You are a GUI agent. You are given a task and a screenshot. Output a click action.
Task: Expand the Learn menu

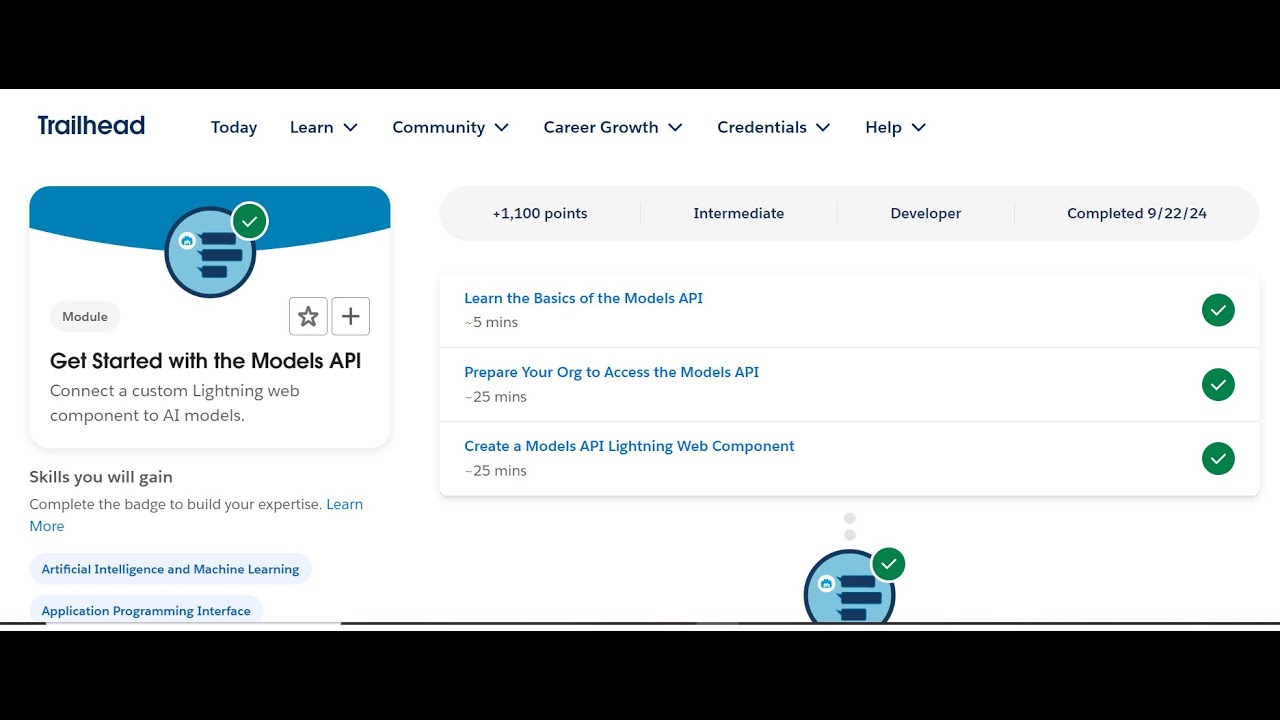(x=324, y=127)
